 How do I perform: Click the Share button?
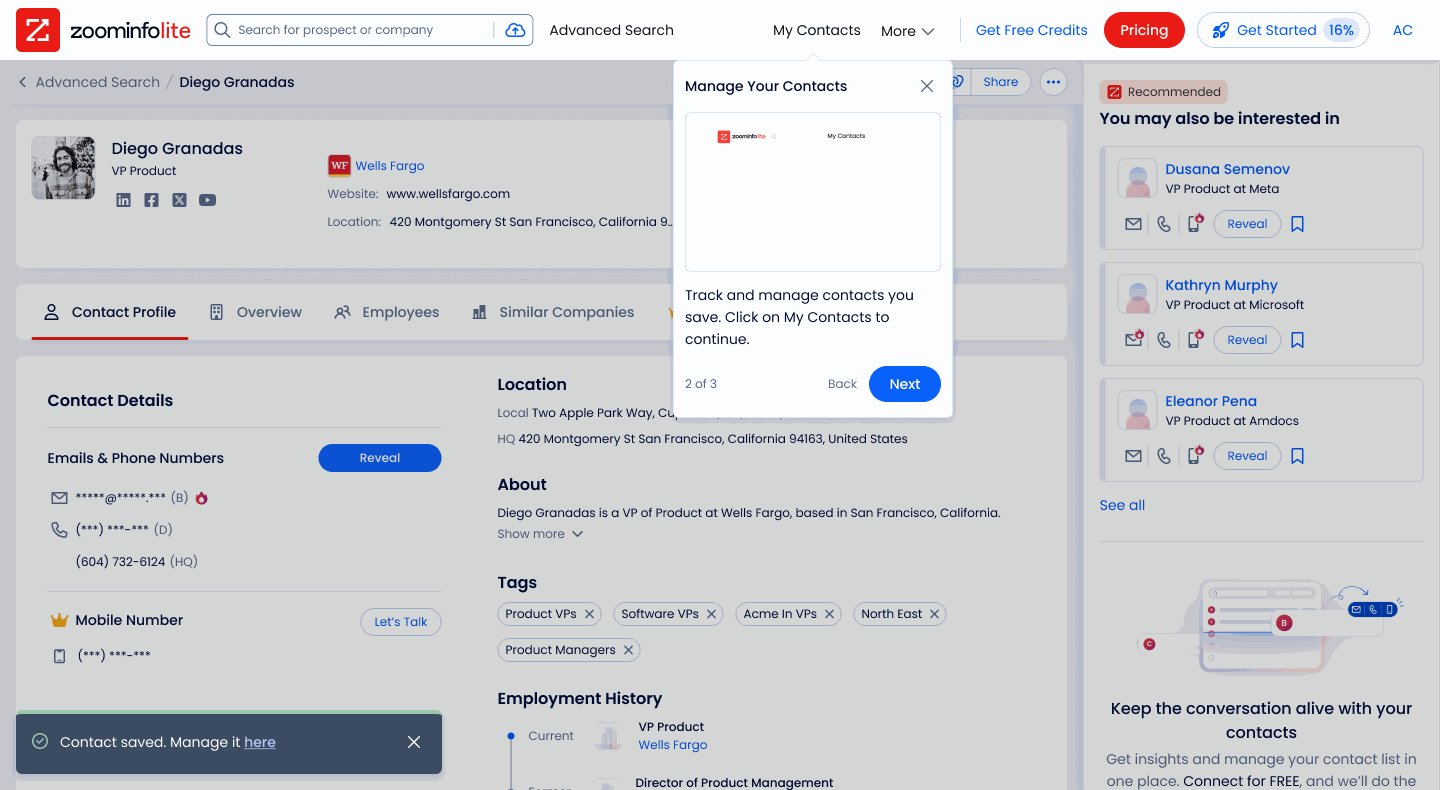coord(1000,82)
